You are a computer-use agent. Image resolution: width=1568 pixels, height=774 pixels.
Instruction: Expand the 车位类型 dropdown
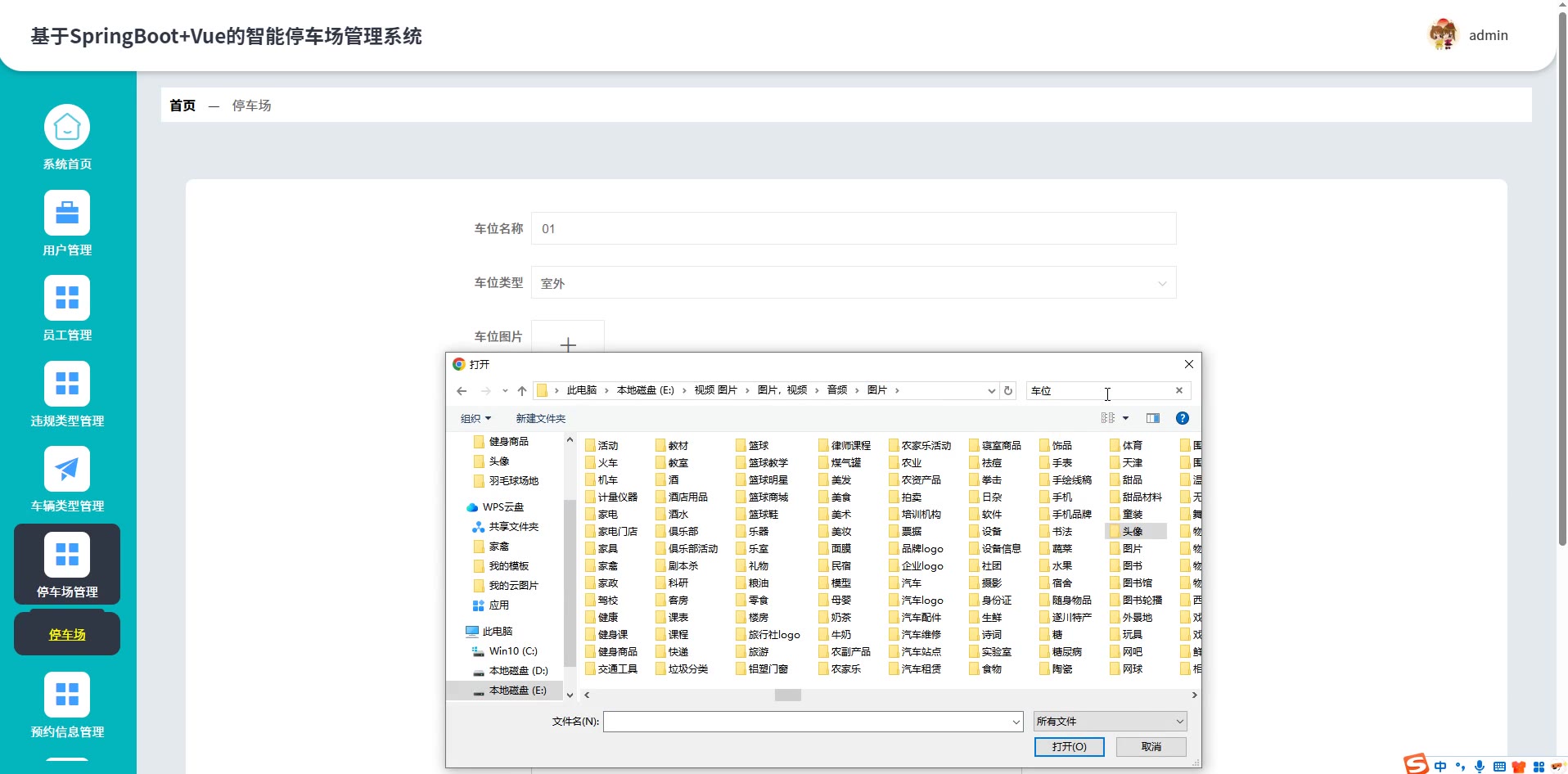pyautogui.click(x=854, y=283)
